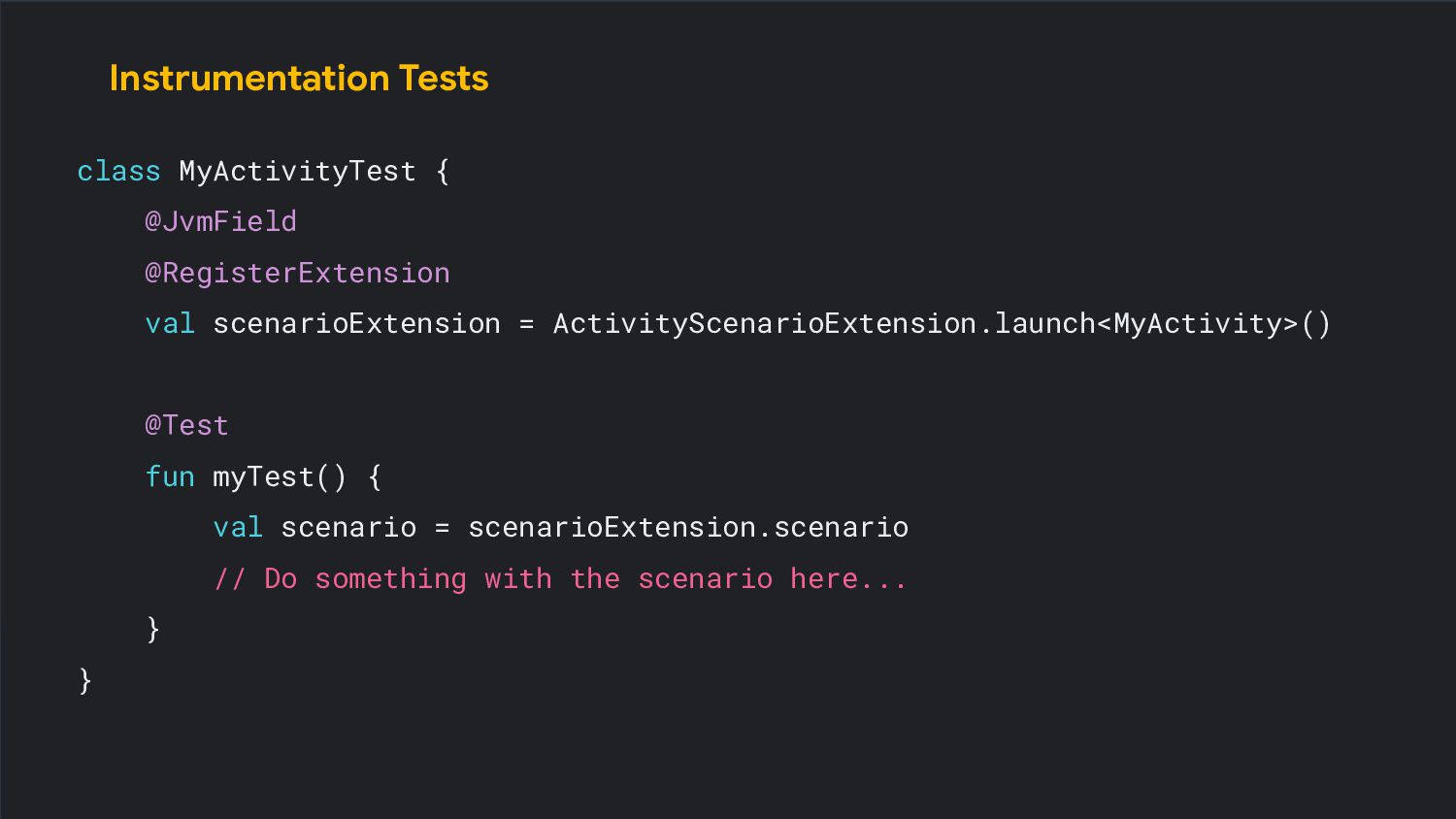Select the MyActivity type argument in angle brackets
1456x819 pixels.
(1205, 324)
